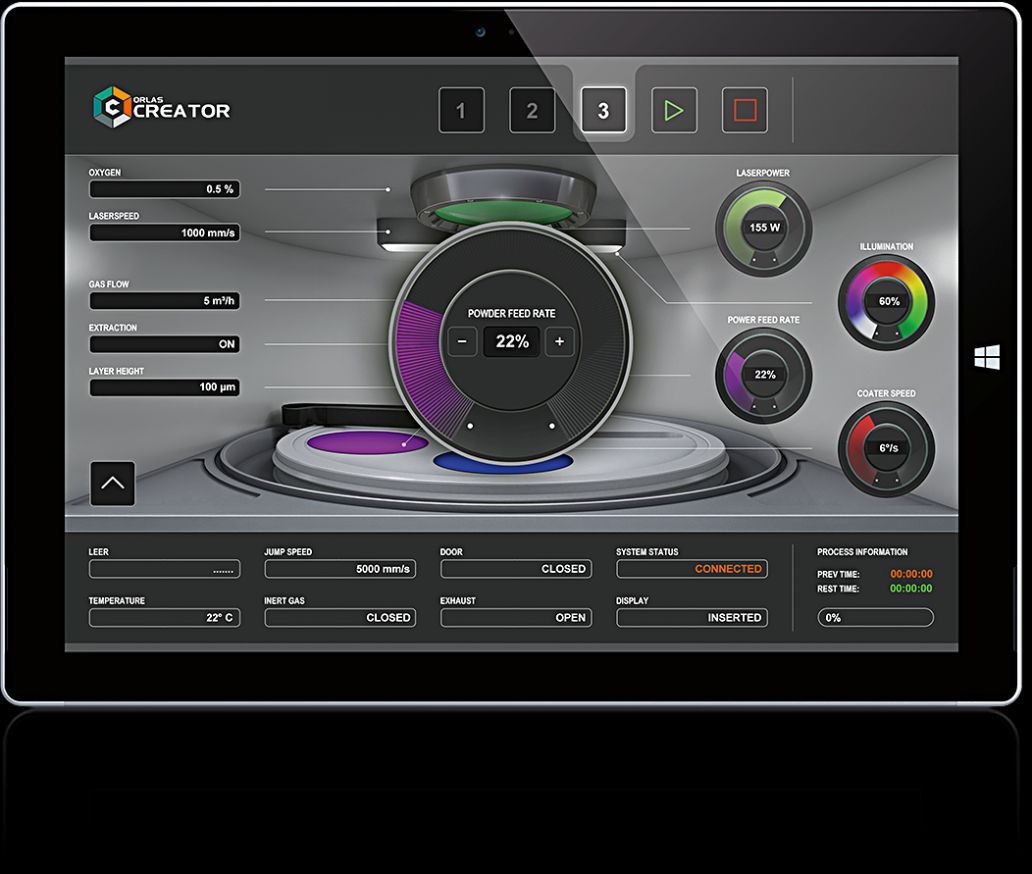Select the Coater Speed 6°/s dial
The image size is (1032, 874).
887,449
